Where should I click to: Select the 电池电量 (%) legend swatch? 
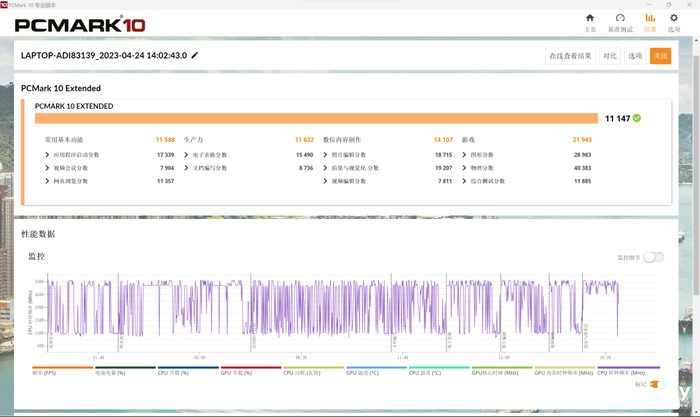click(125, 367)
